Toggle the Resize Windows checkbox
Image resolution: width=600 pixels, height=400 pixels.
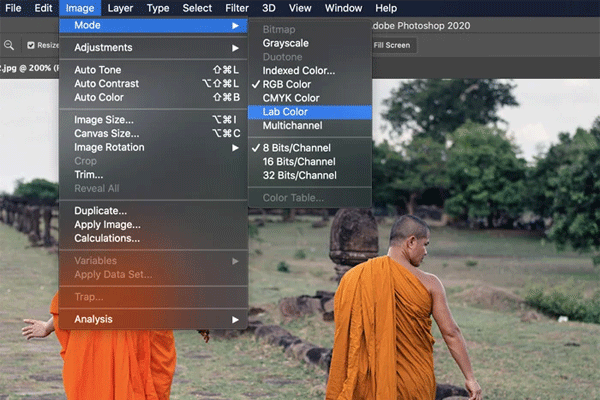31,45
